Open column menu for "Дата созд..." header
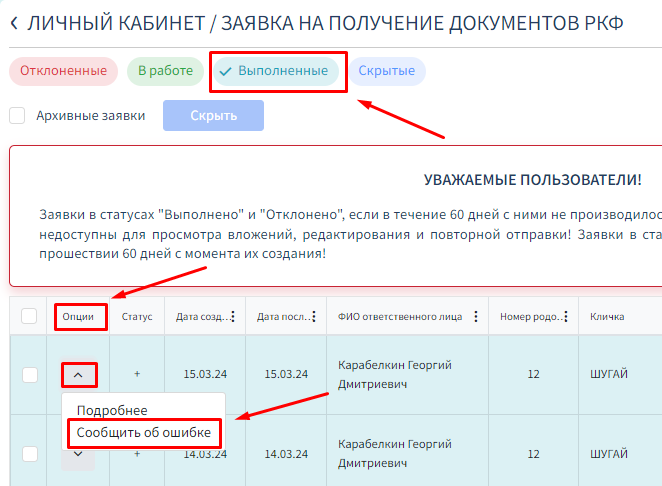662x486 pixels. [232, 317]
